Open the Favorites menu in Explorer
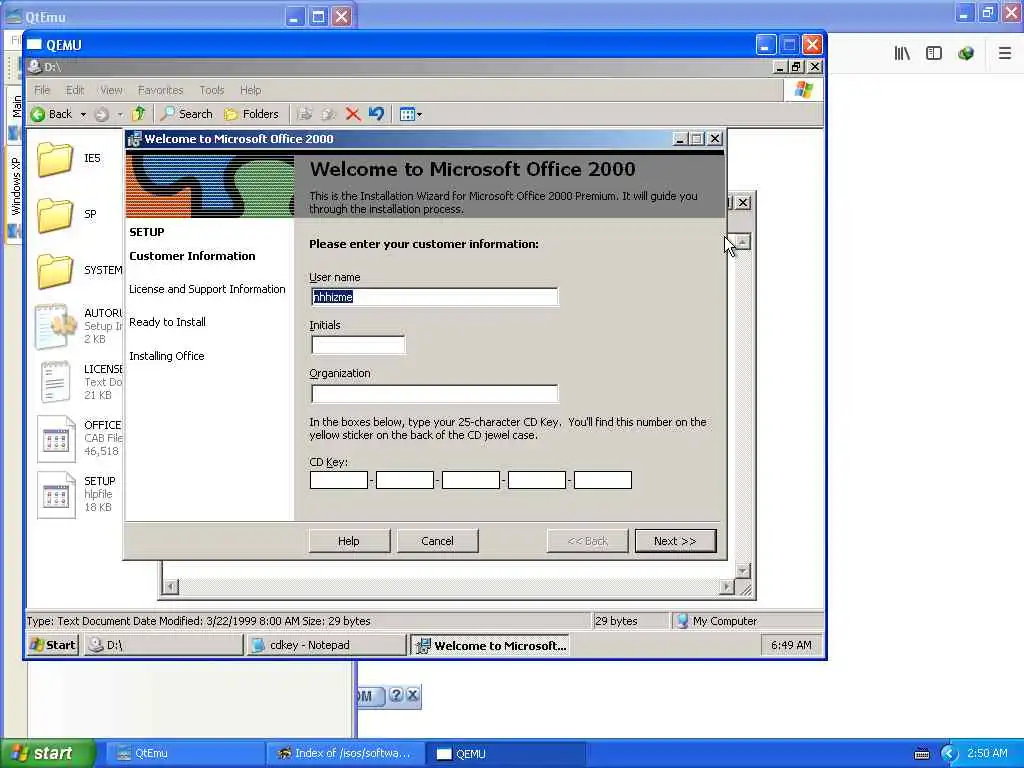Viewport: 1024px width, 768px height. click(x=160, y=90)
